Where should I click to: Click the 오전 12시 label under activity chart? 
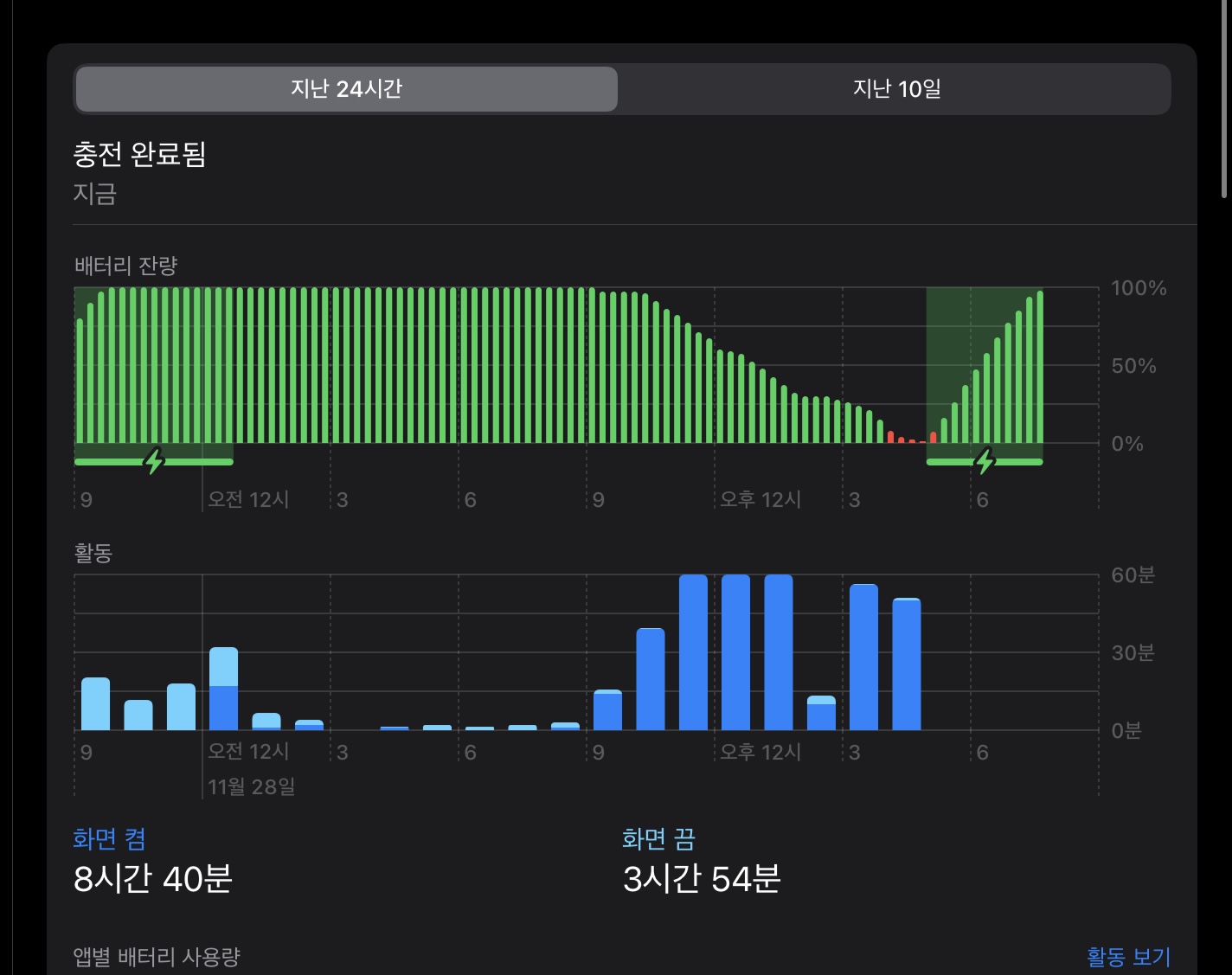[x=248, y=751]
